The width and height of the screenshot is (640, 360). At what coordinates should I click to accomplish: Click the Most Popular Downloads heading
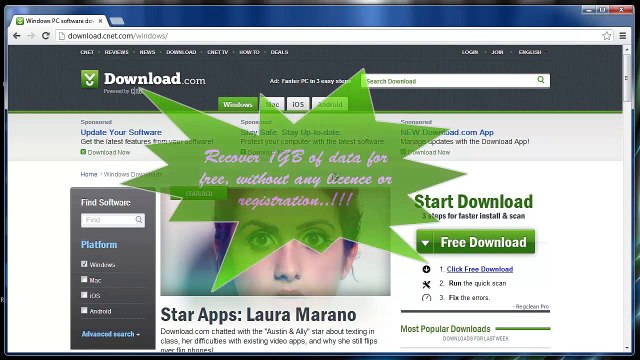click(445, 329)
